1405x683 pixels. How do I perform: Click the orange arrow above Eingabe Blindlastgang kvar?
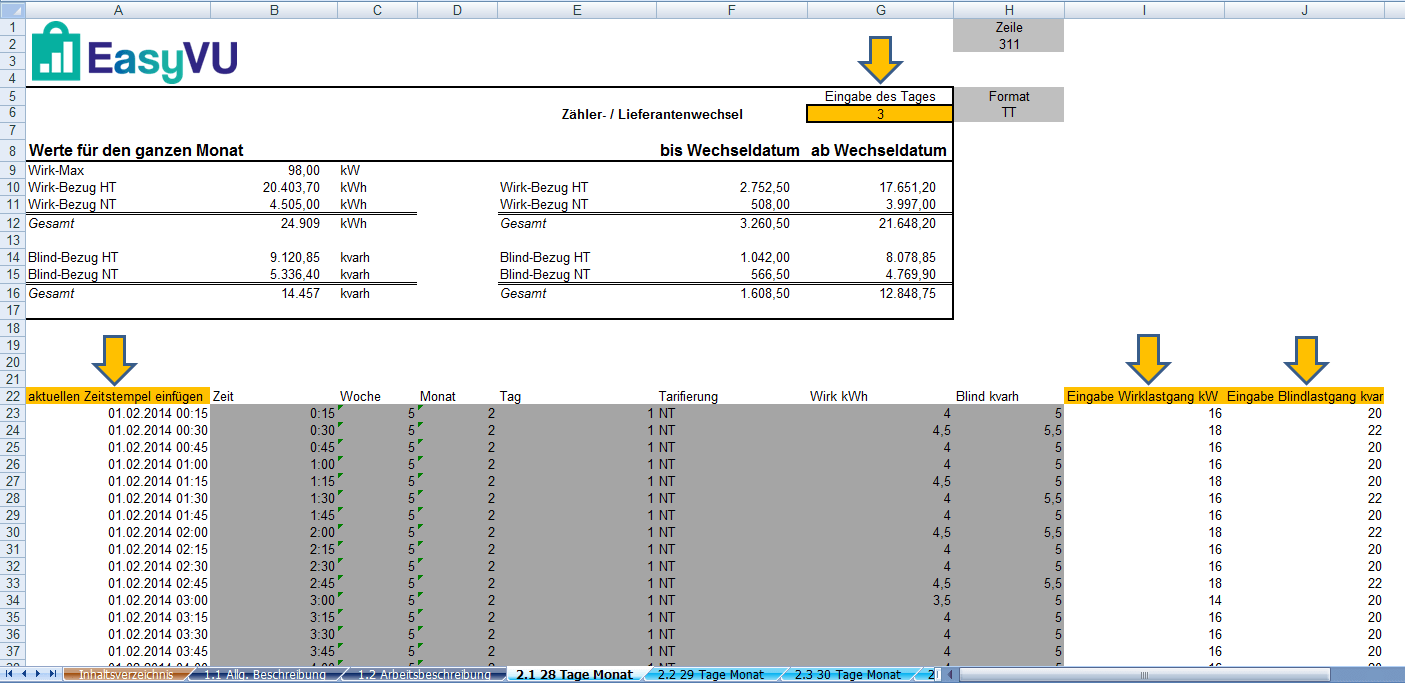click(1306, 358)
